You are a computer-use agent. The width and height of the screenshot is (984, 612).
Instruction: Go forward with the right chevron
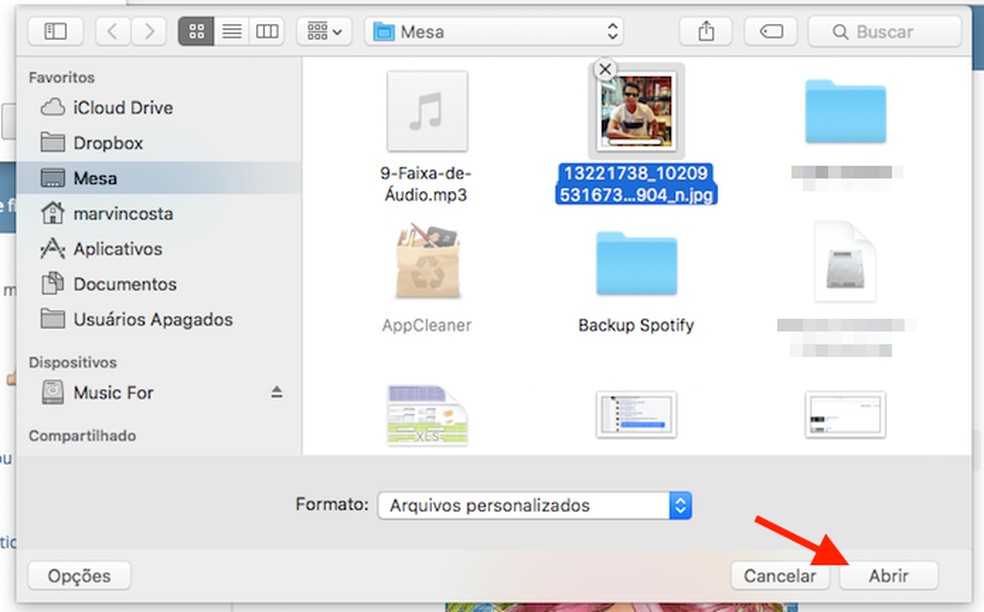pos(149,31)
